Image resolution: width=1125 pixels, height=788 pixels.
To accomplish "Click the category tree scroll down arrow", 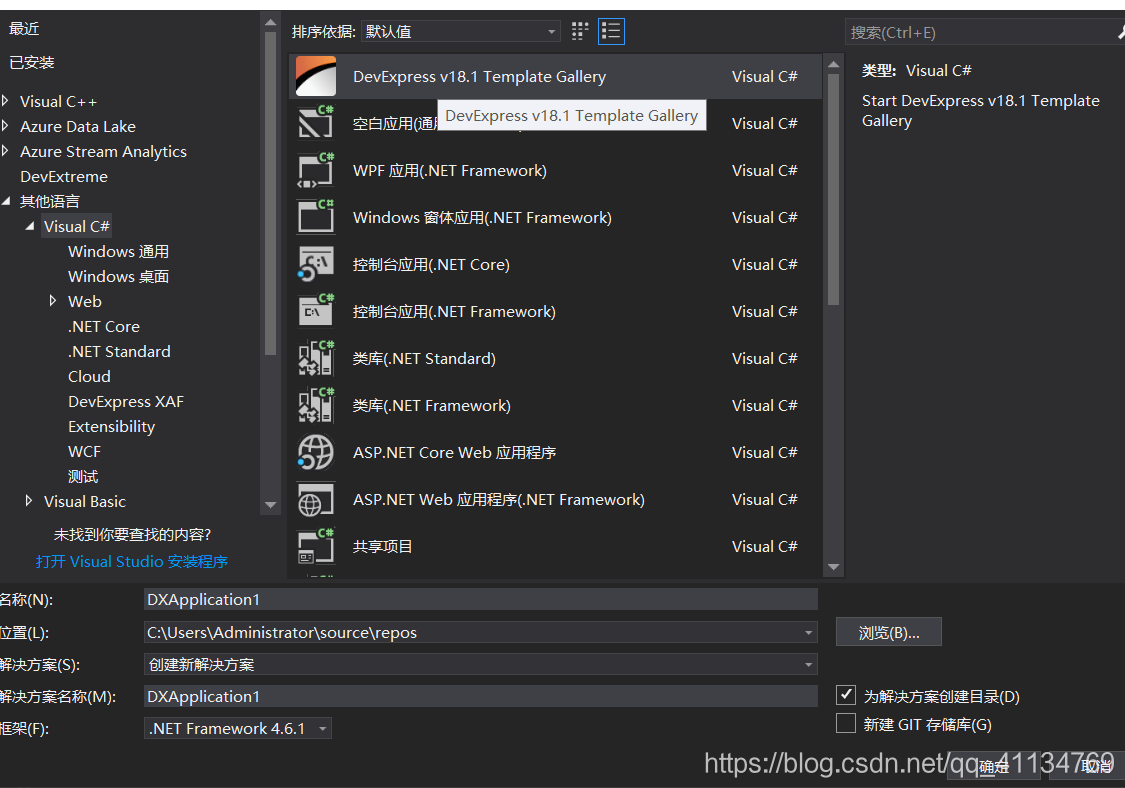I will pyautogui.click(x=270, y=505).
